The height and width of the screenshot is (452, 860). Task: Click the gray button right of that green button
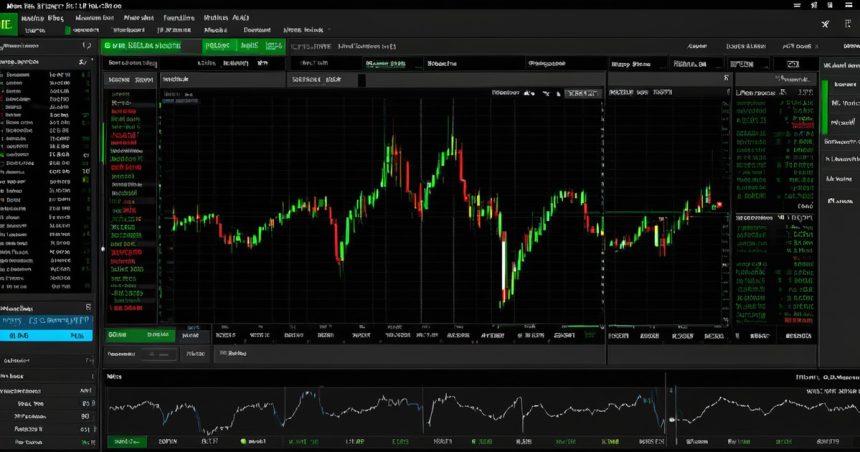(x=193, y=335)
